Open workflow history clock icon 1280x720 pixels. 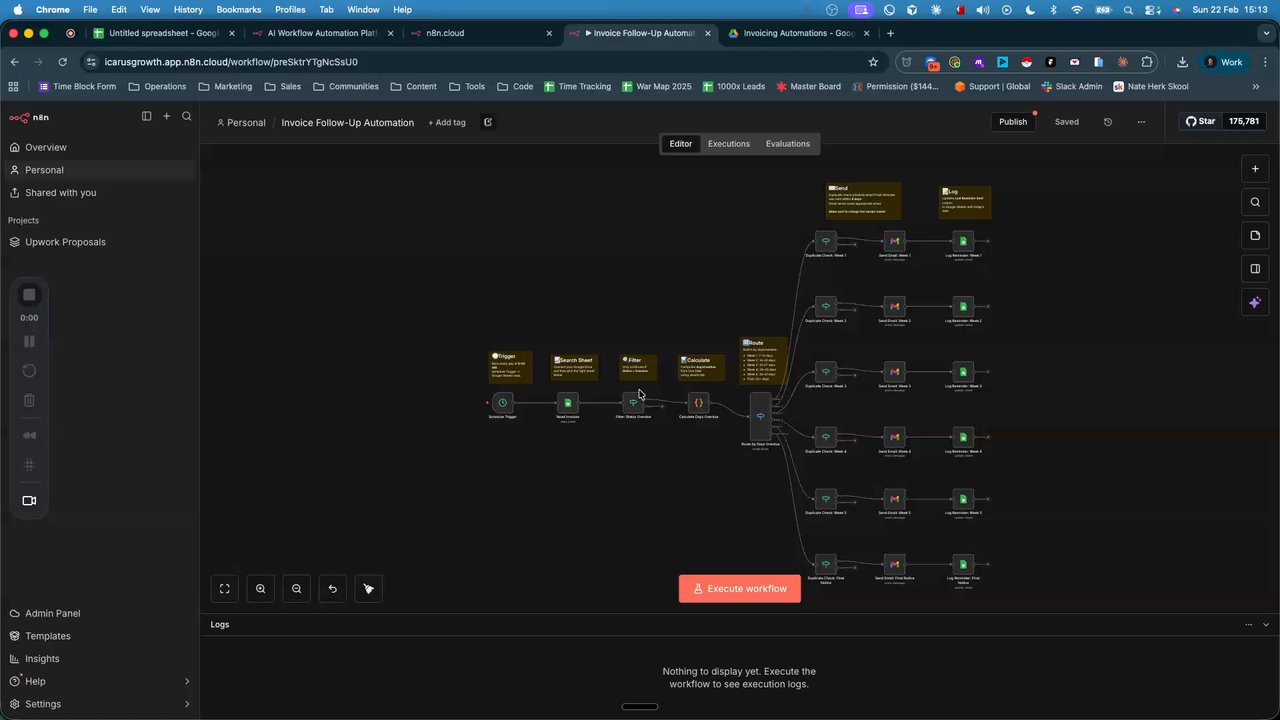click(x=1108, y=122)
